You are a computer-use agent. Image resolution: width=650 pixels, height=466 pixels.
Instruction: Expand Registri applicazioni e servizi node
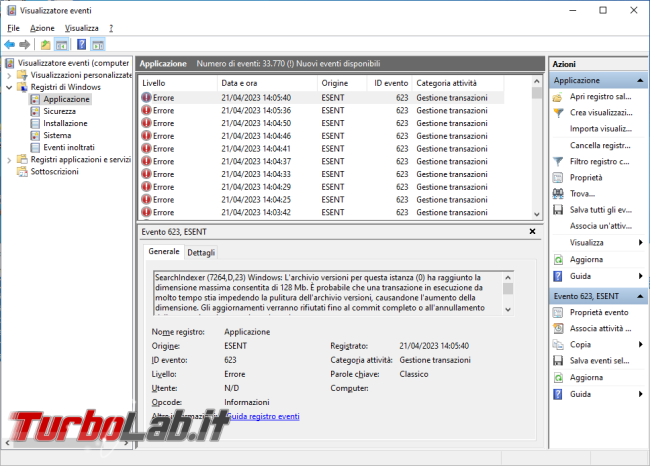pyautogui.click(x=9, y=160)
